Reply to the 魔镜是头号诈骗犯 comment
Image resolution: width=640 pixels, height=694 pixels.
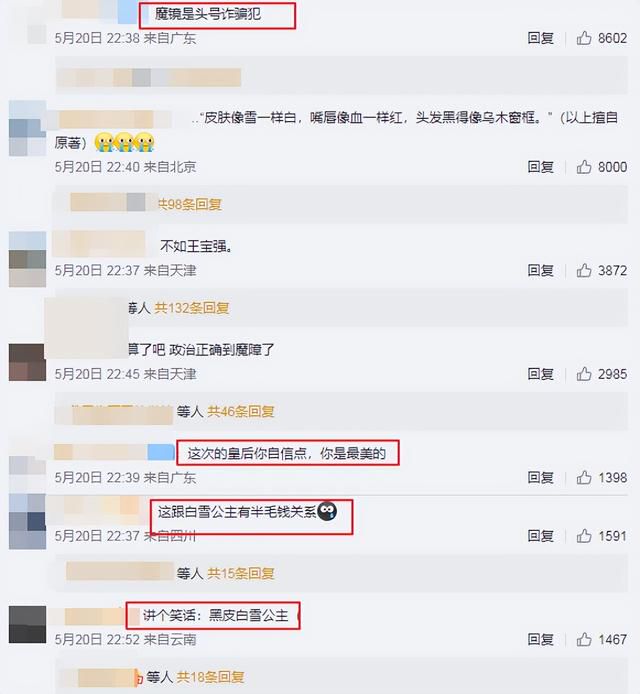click(x=540, y=38)
